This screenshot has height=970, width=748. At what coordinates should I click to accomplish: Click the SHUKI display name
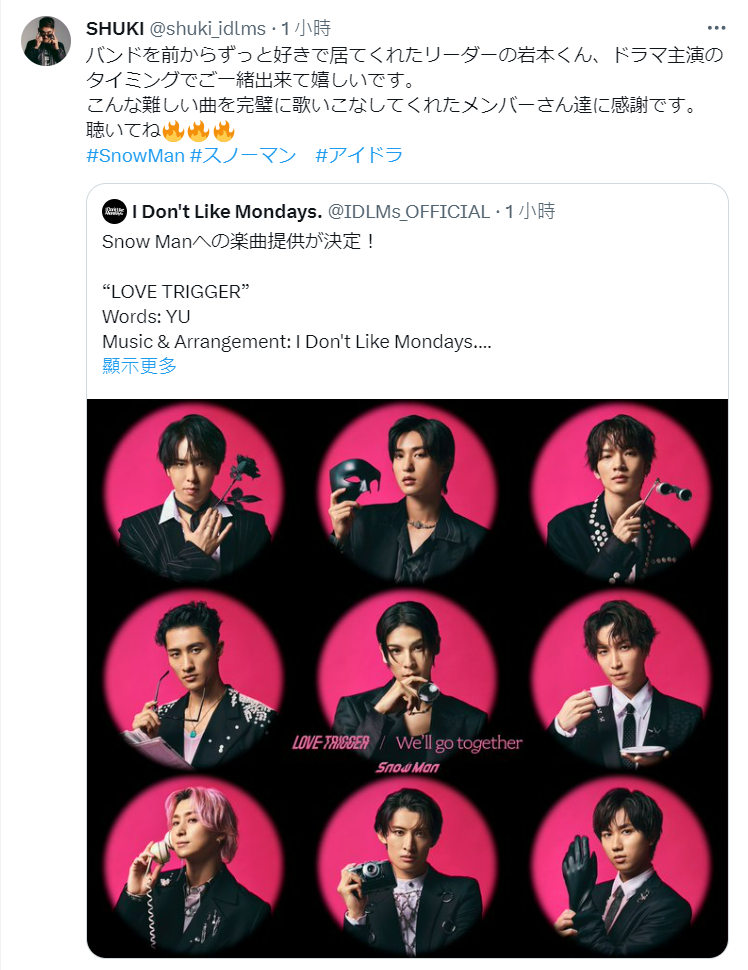pos(115,28)
